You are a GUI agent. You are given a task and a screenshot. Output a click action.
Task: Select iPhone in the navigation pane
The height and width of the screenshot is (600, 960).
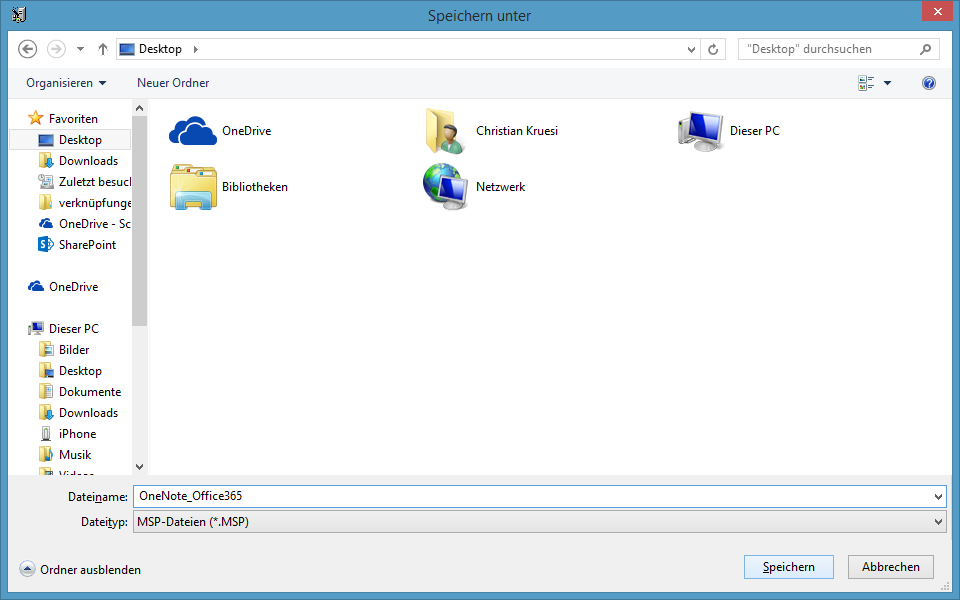click(x=77, y=434)
